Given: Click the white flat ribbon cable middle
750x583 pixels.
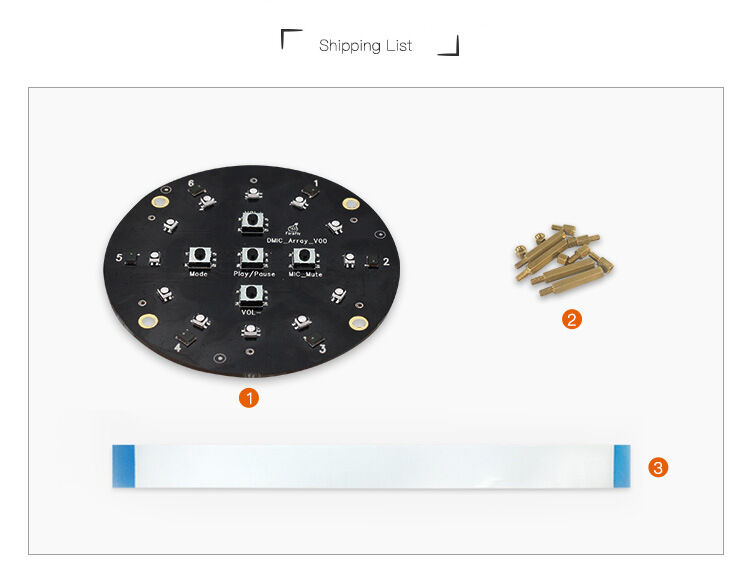Looking at the screenshot, I should (x=374, y=466).
